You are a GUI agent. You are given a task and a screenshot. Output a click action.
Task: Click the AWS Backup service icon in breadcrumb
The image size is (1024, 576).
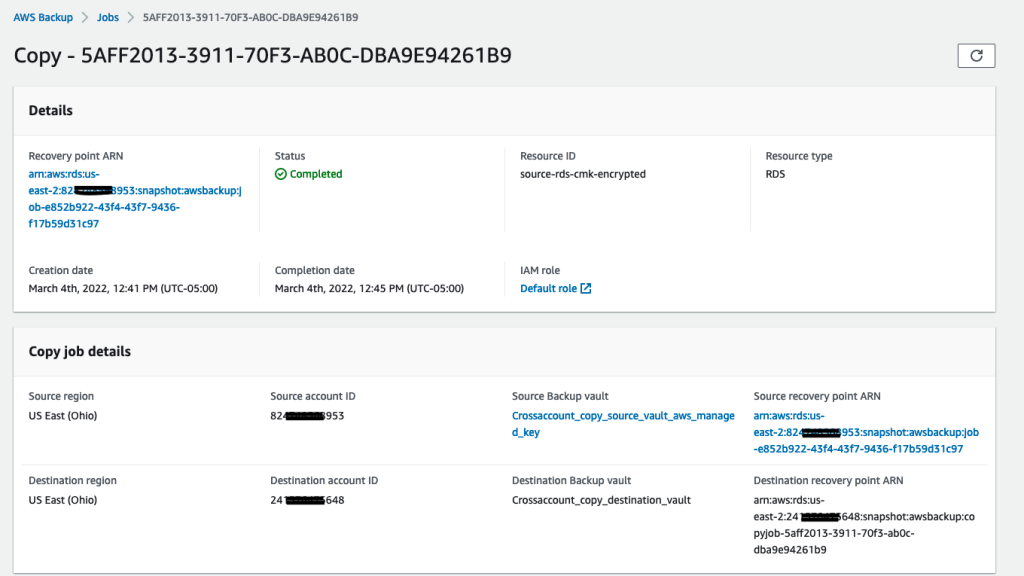(43, 17)
